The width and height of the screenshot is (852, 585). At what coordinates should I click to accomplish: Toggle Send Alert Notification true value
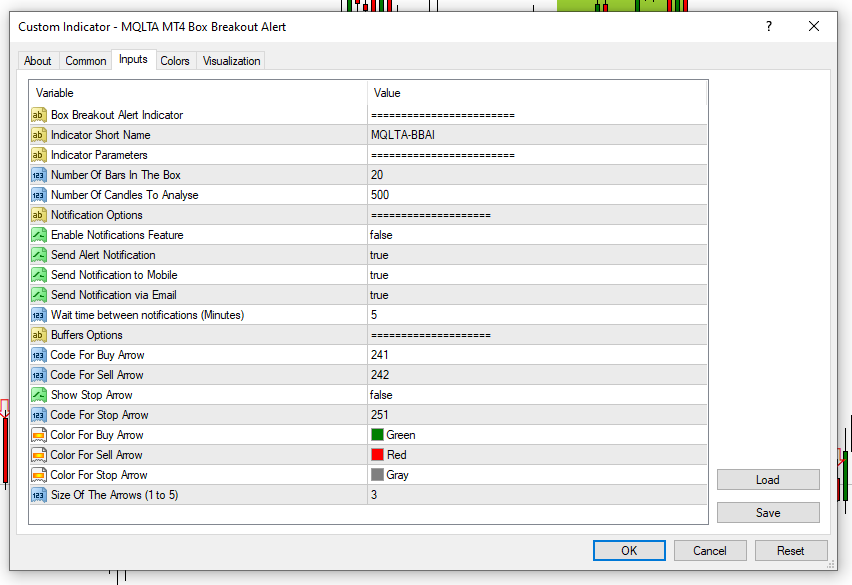[x=379, y=255]
